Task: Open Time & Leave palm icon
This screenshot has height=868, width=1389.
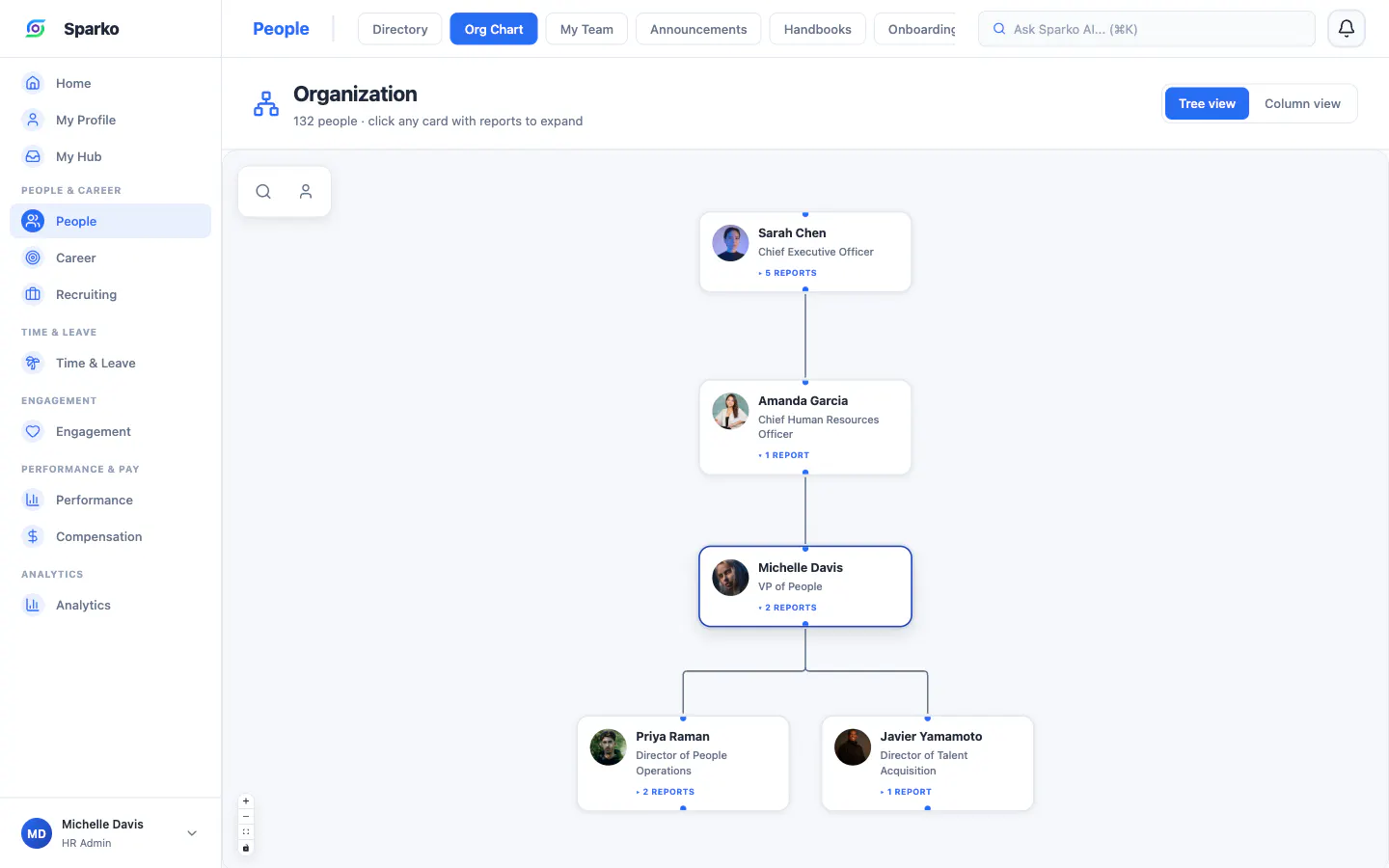Action: tap(33, 363)
